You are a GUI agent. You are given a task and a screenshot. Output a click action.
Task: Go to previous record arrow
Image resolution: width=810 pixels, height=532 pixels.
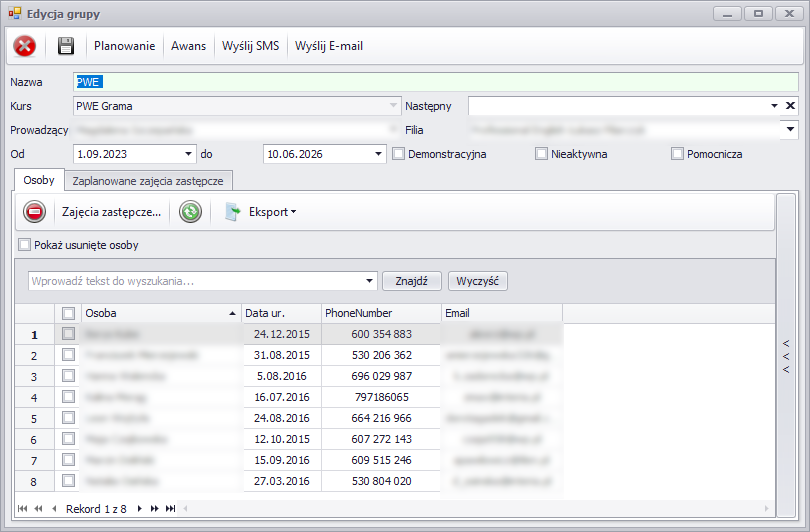point(54,509)
